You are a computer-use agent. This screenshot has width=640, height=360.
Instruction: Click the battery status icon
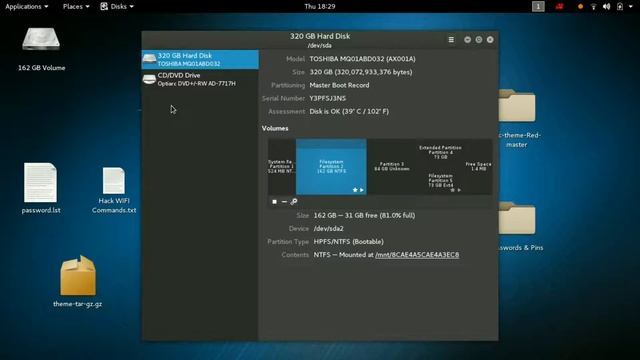pos(620,7)
